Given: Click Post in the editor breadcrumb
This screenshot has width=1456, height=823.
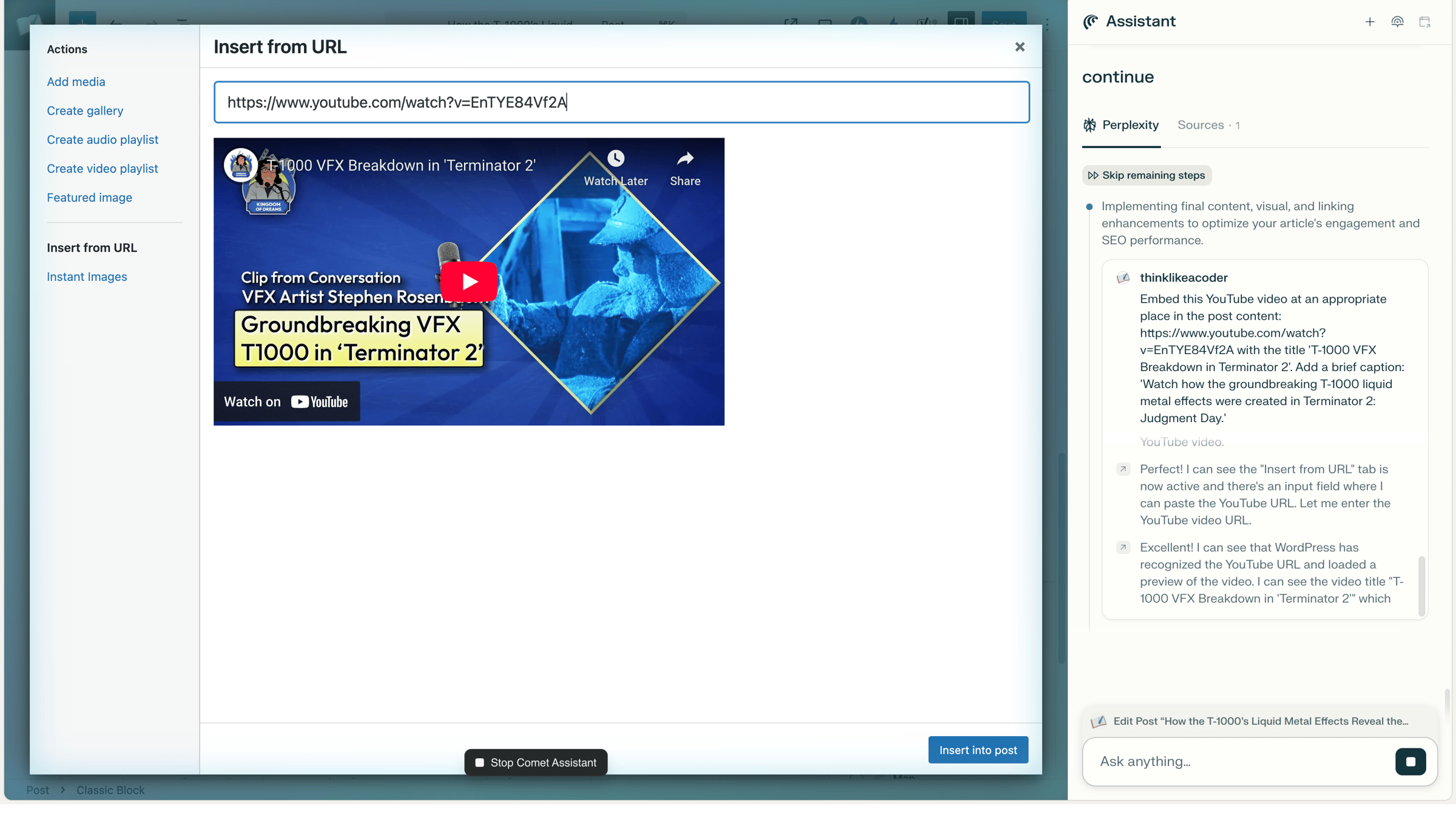Looking at the screenshot, I should pos(38,790).
